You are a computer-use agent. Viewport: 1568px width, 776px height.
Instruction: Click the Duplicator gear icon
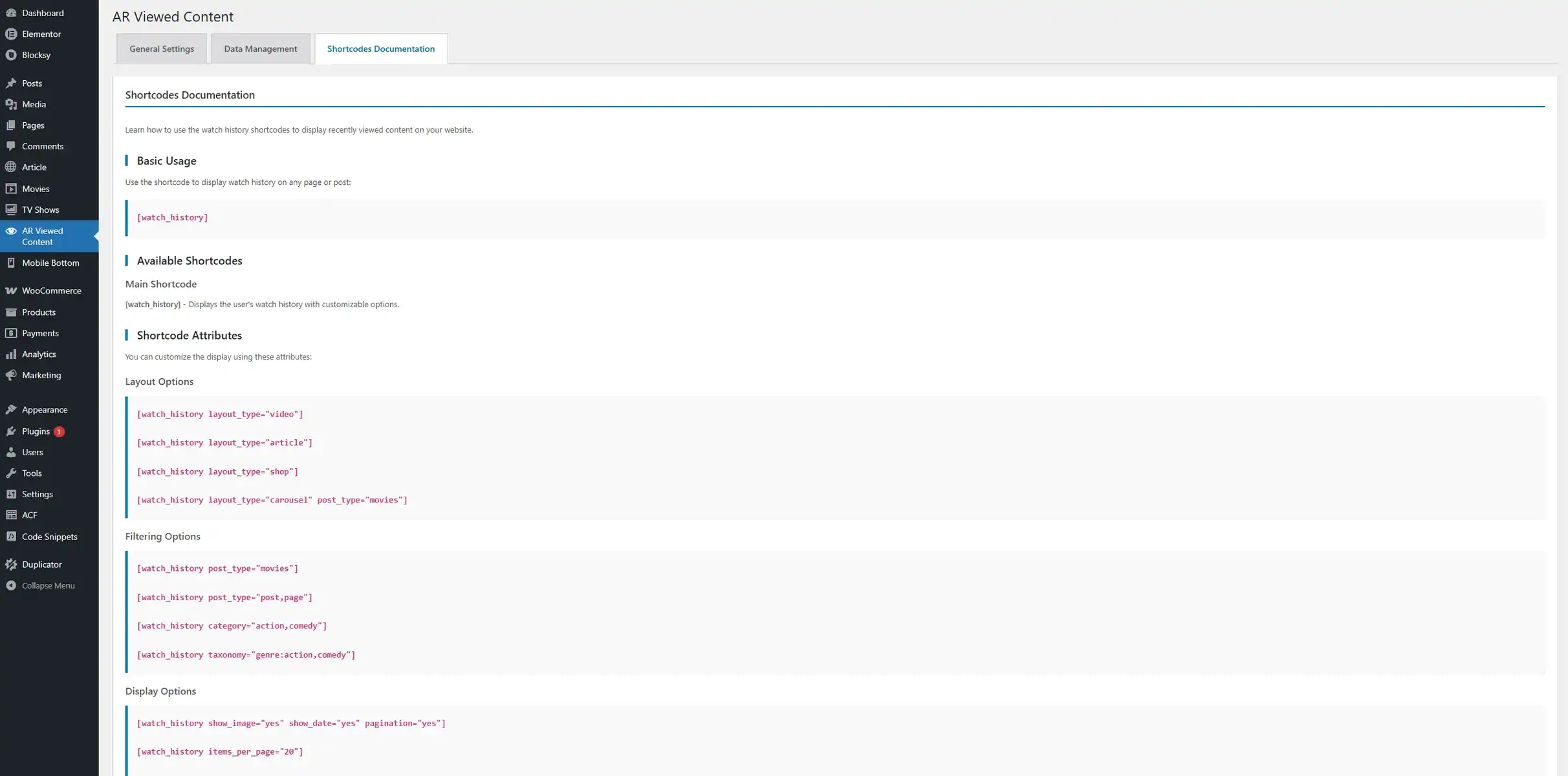pos(11,565)
